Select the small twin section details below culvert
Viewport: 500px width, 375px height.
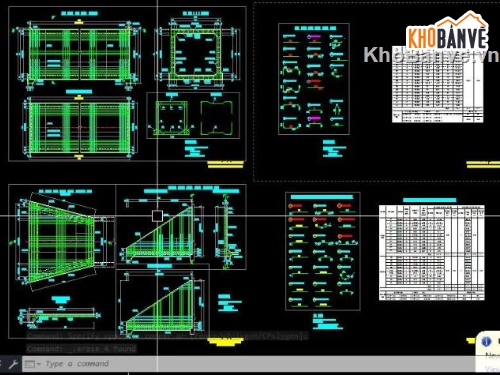pyautogui.click(x=193, y=115)
